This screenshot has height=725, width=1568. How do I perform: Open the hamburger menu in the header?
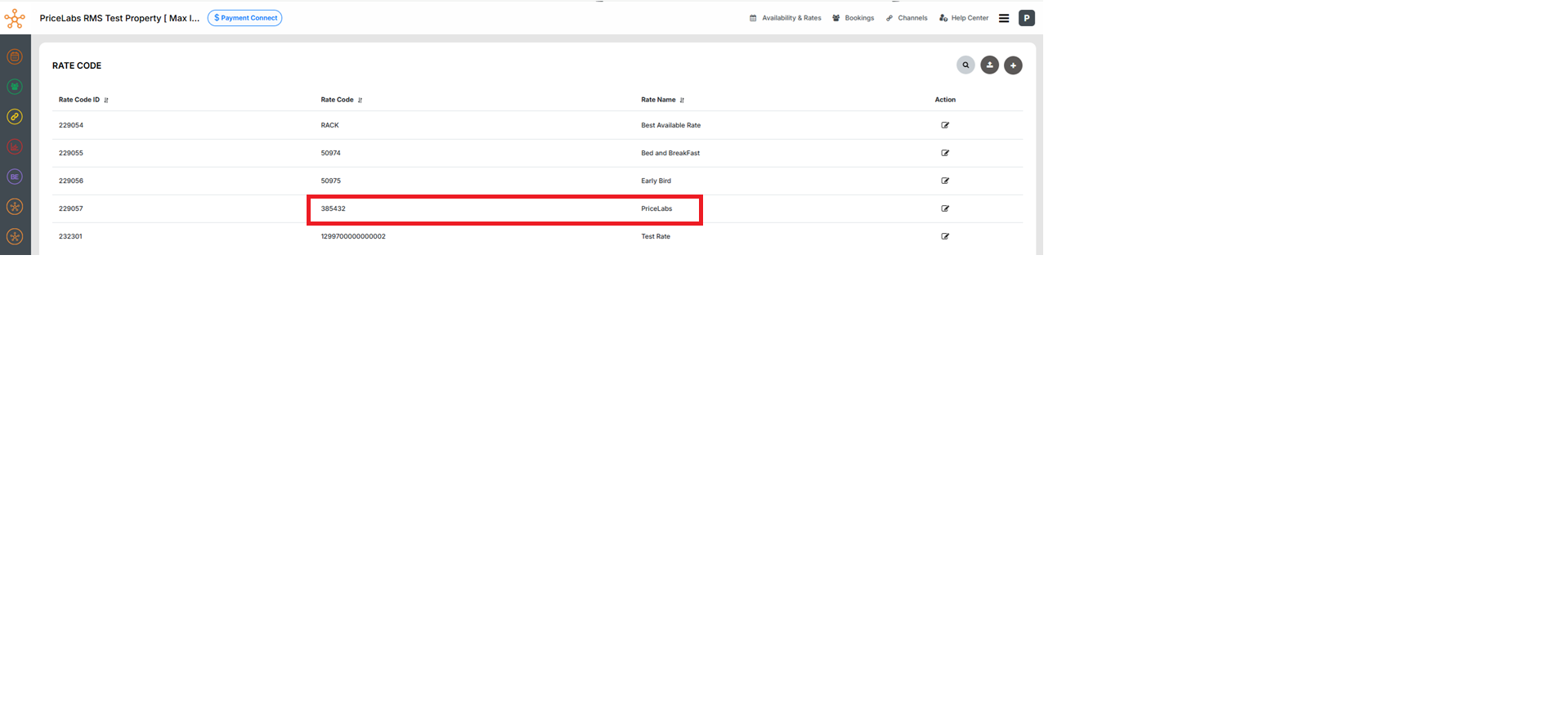coord(1004,18)
